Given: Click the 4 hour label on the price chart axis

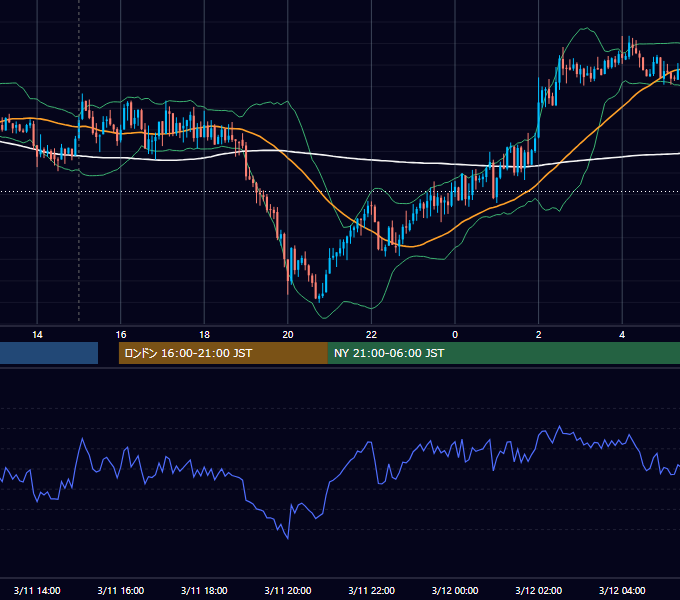Looking at the screenshot, I should (622, 335).
